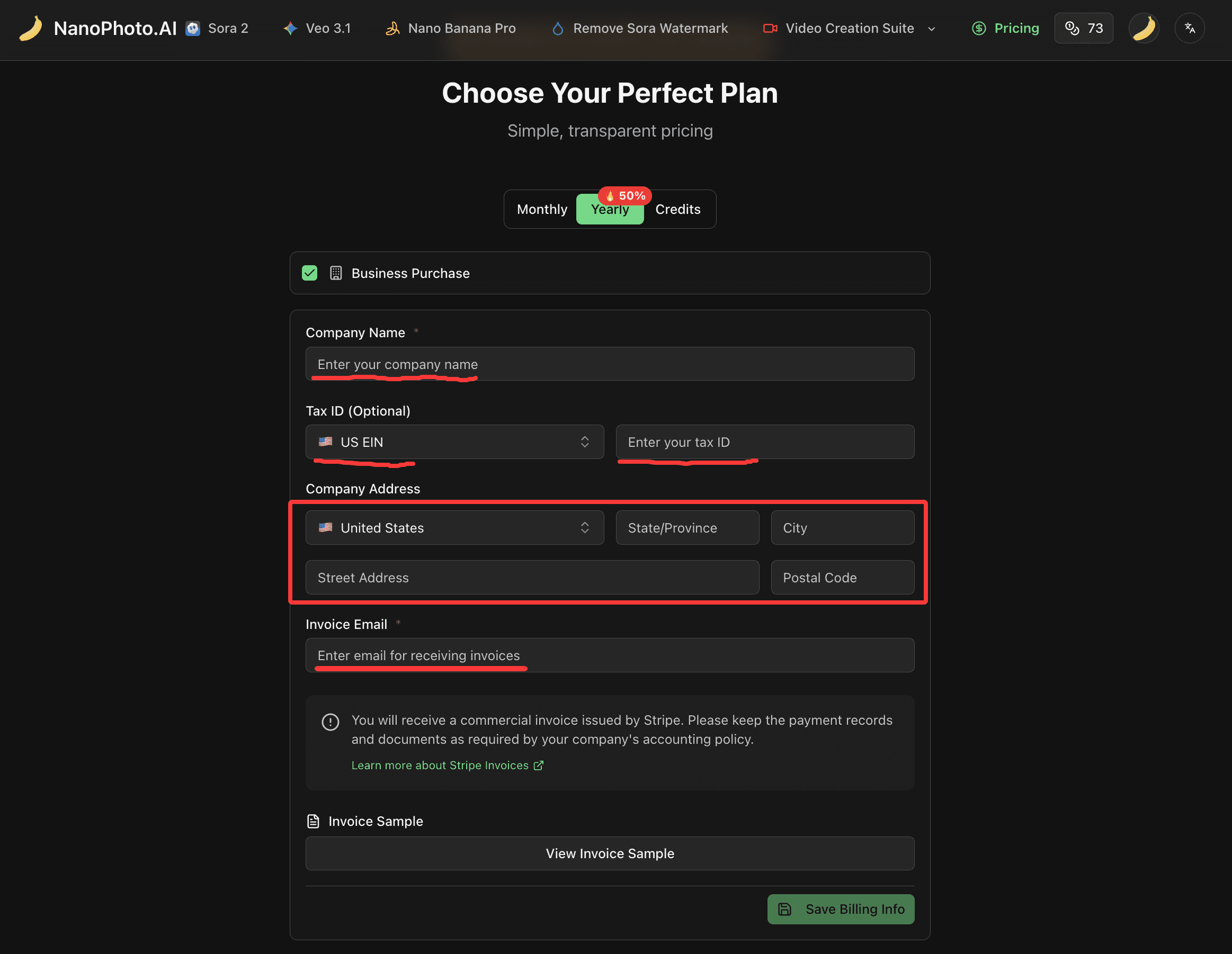The width and height of the screenshot is (1232, 954).
Task: Open Nano Banana Pro via its banana icon
Action: [x=392, y=28]
